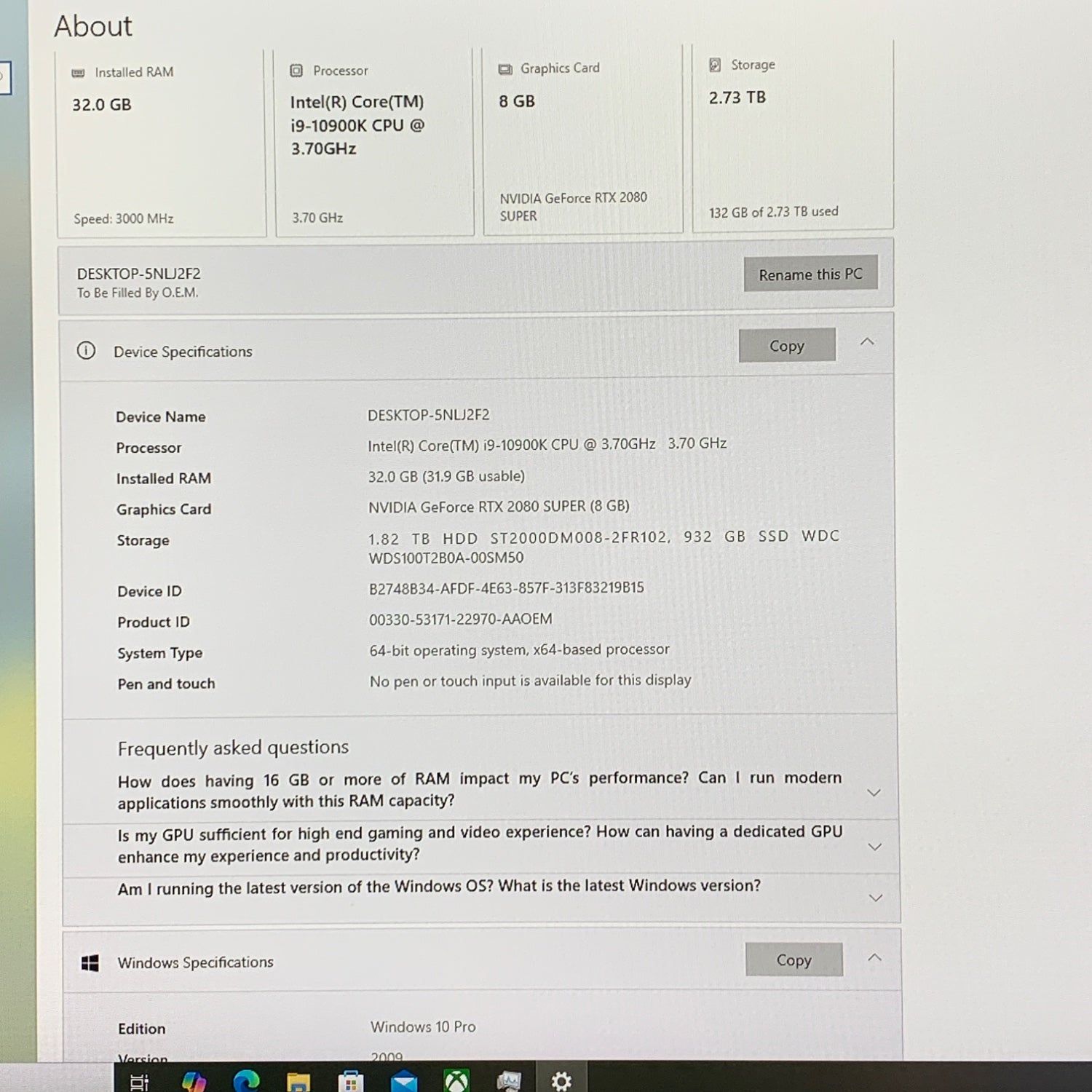The image size is (1092, 1092).
Task: Click the Windows logo beside Windows Specifications
Action: 90,963
